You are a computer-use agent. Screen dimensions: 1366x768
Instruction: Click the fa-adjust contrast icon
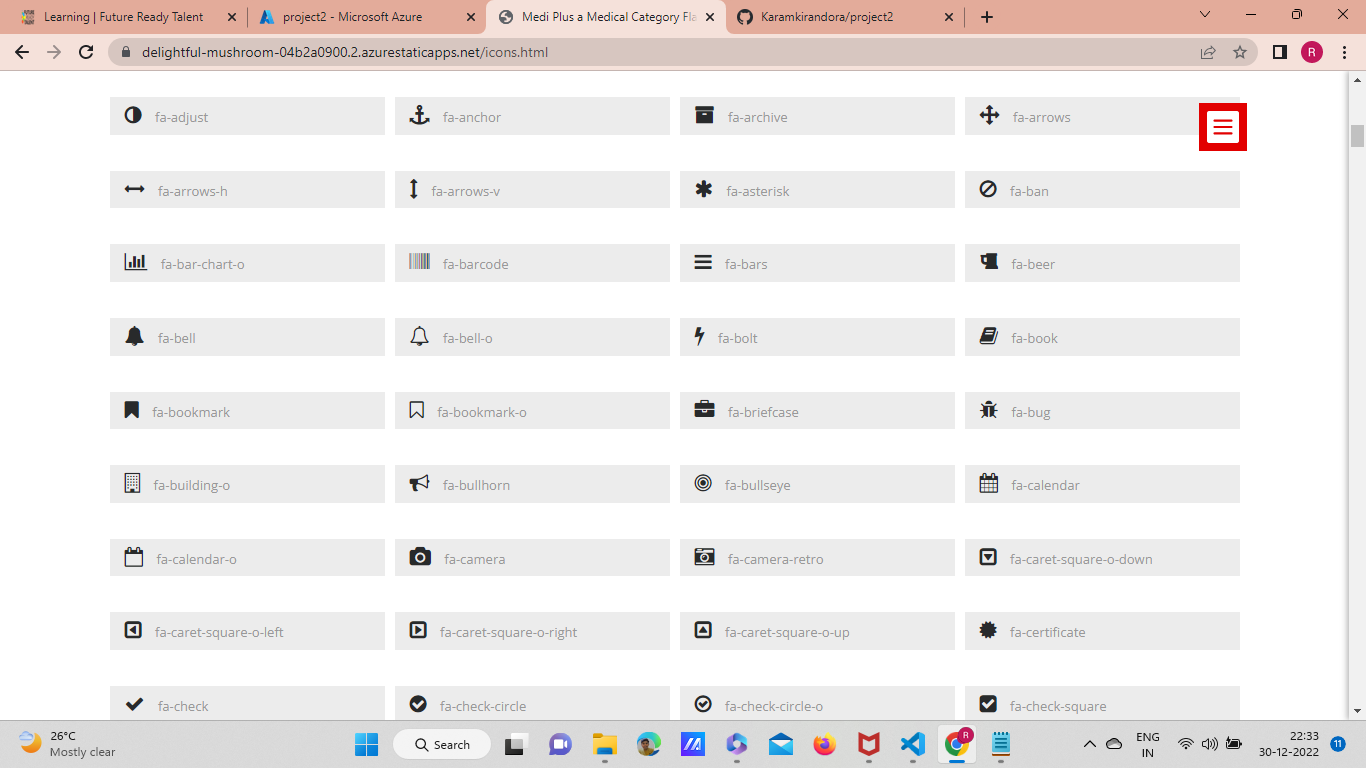click(x=134, y=116)
